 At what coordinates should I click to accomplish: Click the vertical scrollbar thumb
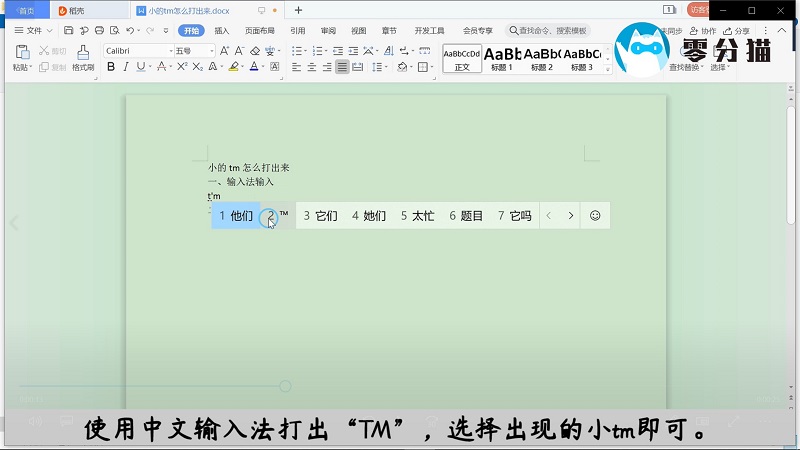point(790,164)
